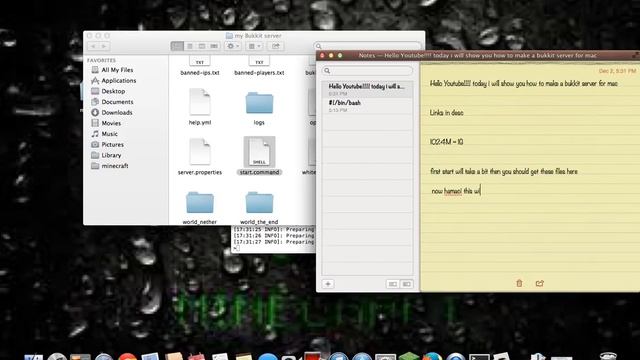The image size is (640, 360).
Task: Click the Notes window title bar text
Action: tap(478, 56)
